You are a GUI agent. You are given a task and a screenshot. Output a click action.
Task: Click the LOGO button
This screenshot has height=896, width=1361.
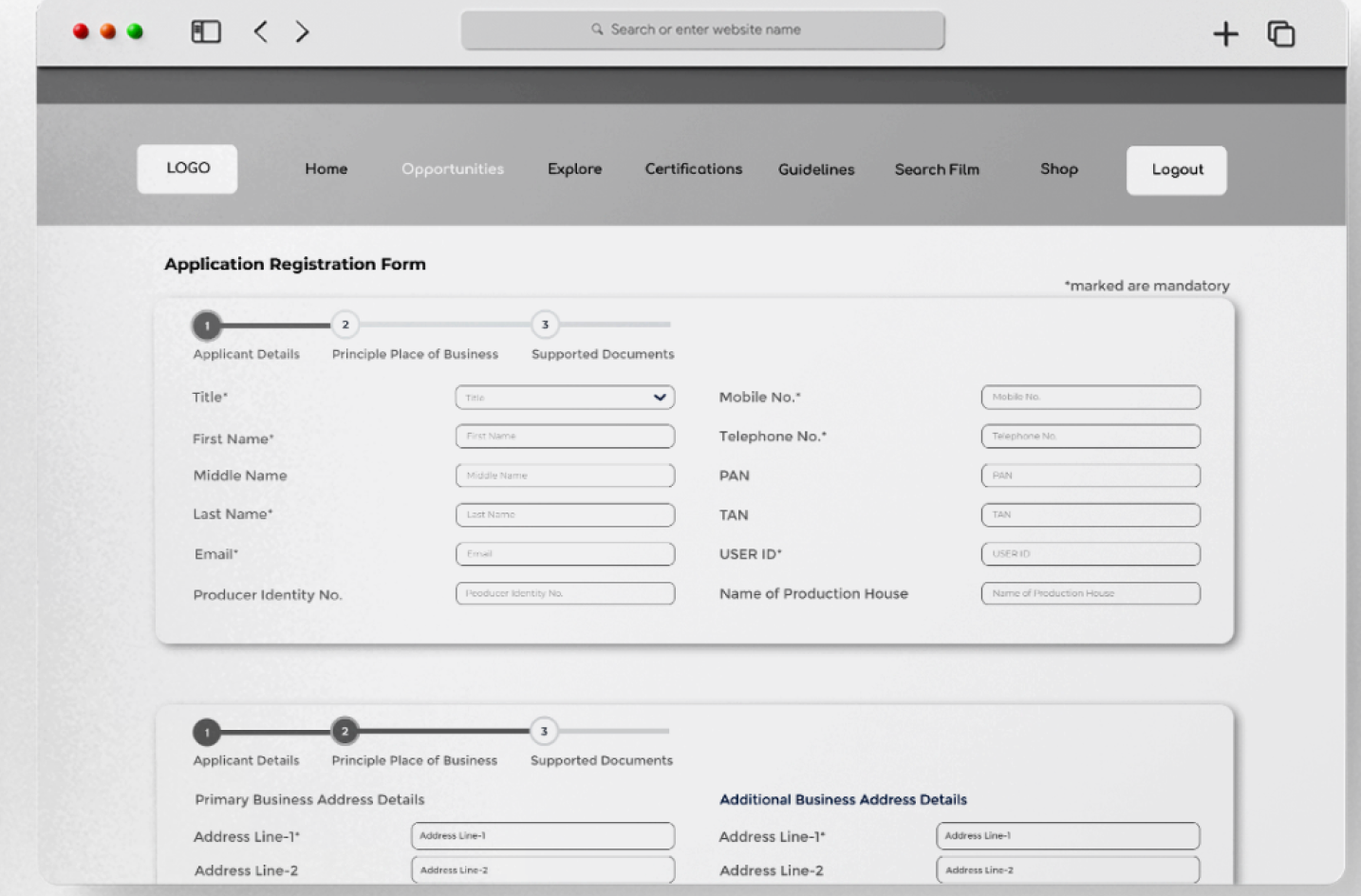(187, 169)
